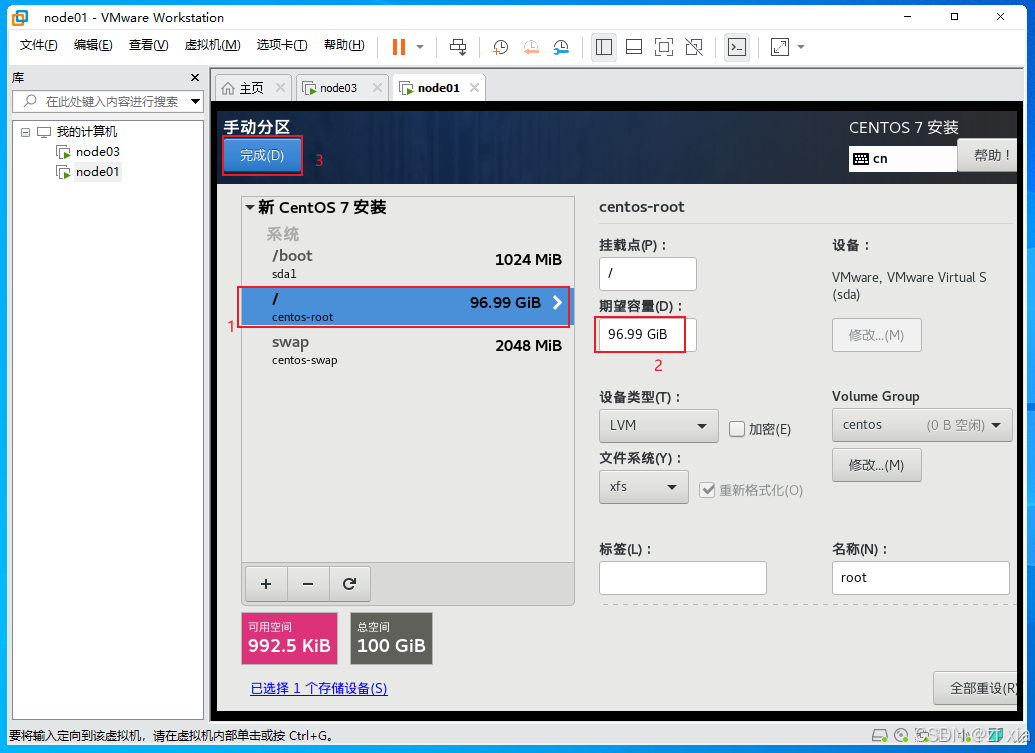The width and height of the screenshot is (1035, 753).
Task: Click the 完成(D) button
Action: [262, 155]
